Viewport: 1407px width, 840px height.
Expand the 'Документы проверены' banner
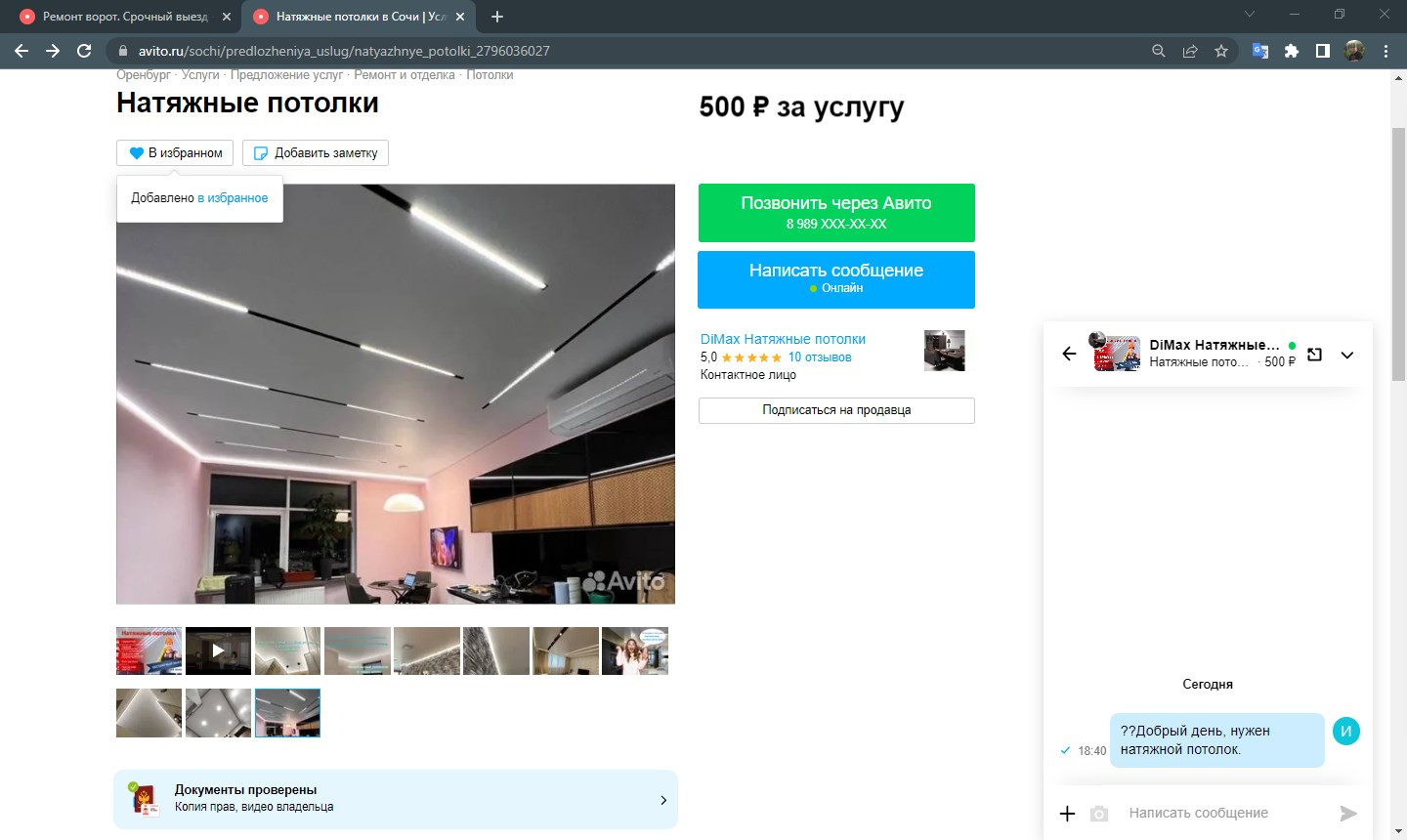pos(396,799)
